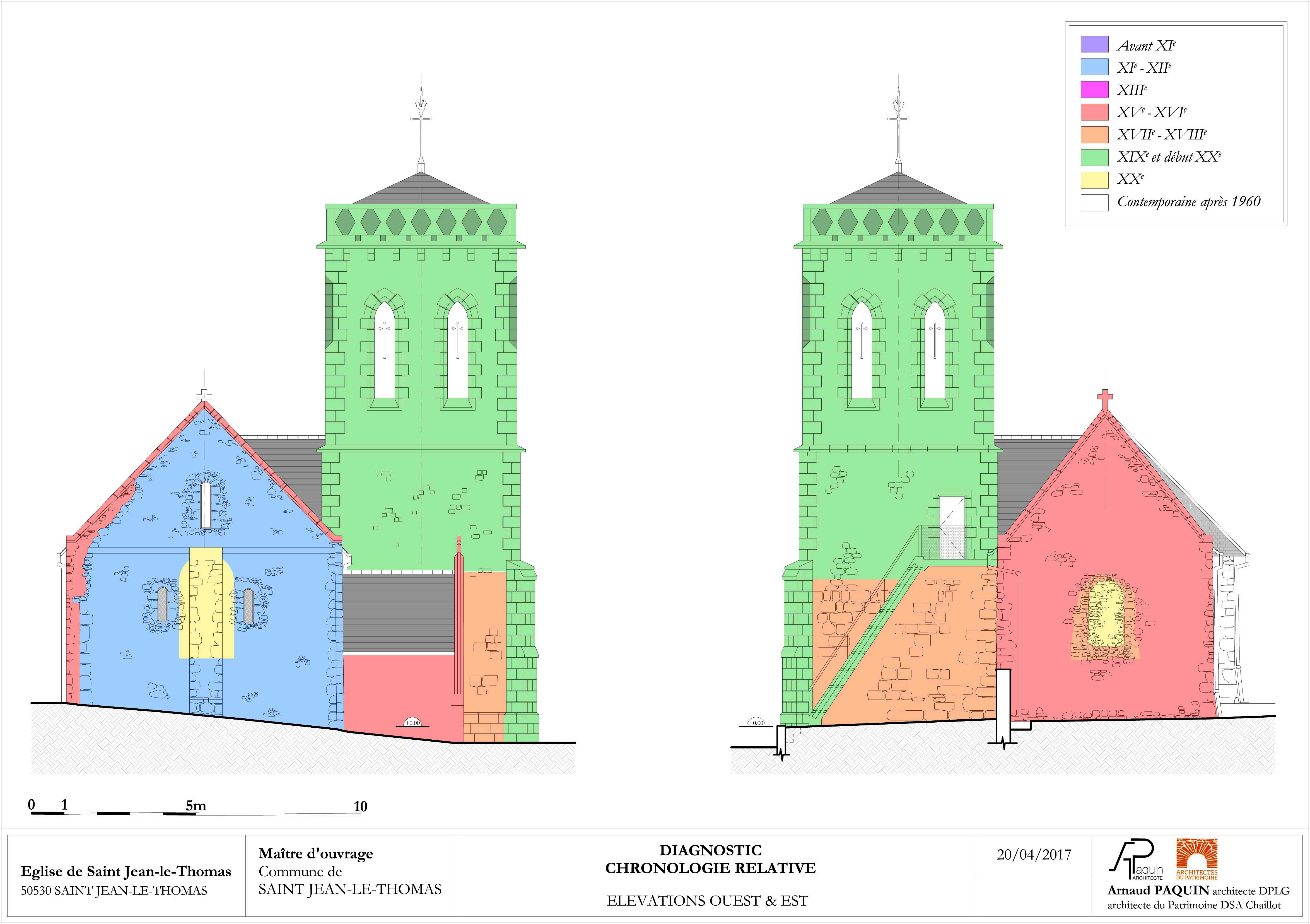
Task: Click the +0.00 level marker on east elevation
Action: click(x=756, y=722)
